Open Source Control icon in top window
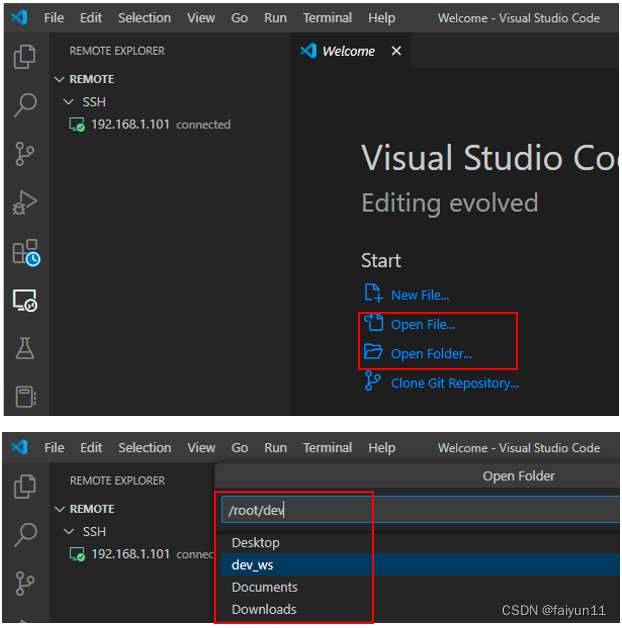This screenshot has width=622, height=628. pyautogui.click(x=24, y=154)
